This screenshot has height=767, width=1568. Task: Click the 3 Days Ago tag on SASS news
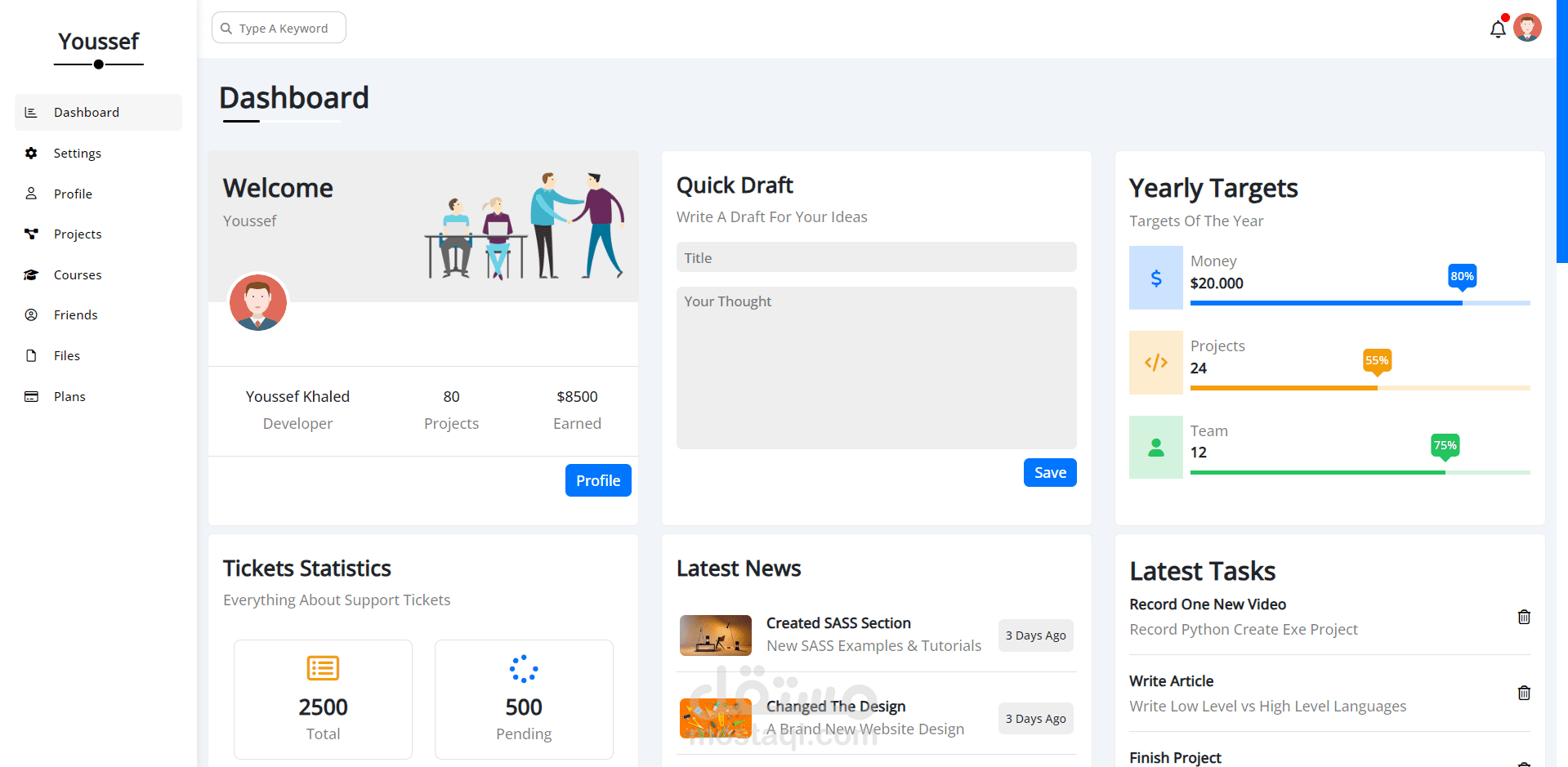click(1035, 635)
